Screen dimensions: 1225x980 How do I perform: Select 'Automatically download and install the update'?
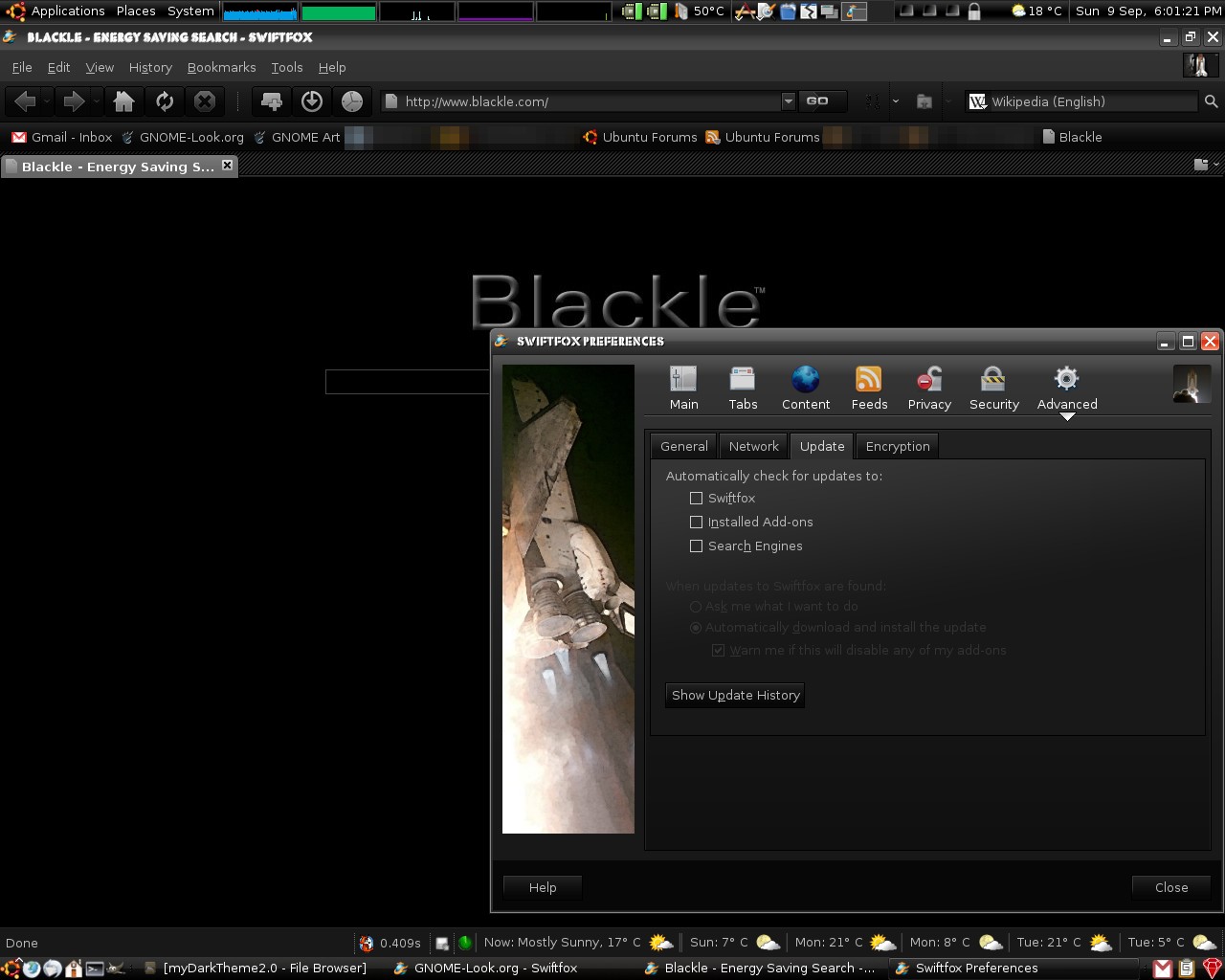pos(696,628)
